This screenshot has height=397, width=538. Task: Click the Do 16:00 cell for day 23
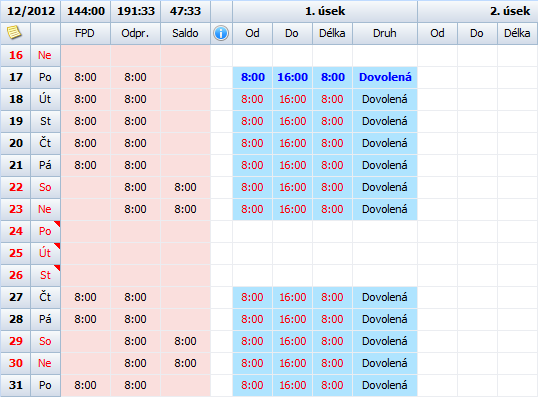point(292,209)
